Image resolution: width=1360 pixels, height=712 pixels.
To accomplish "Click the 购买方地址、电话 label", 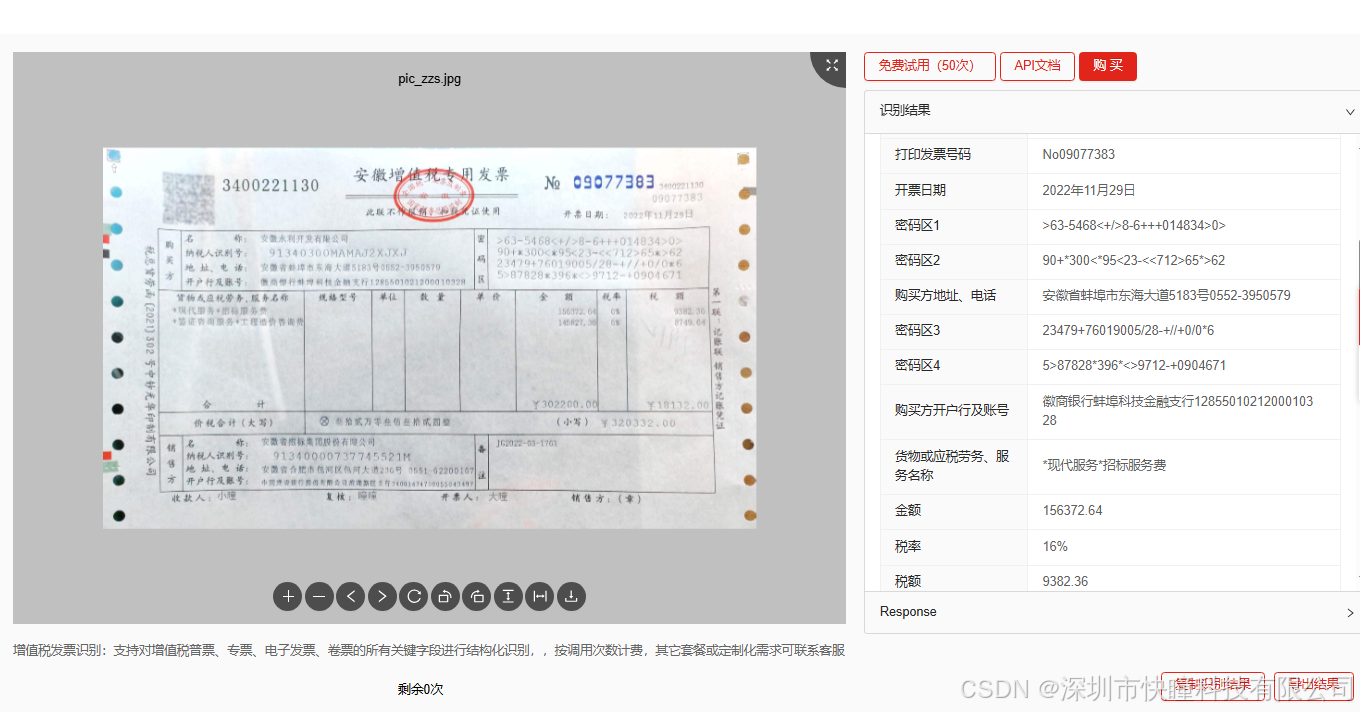I will (945, 296).
